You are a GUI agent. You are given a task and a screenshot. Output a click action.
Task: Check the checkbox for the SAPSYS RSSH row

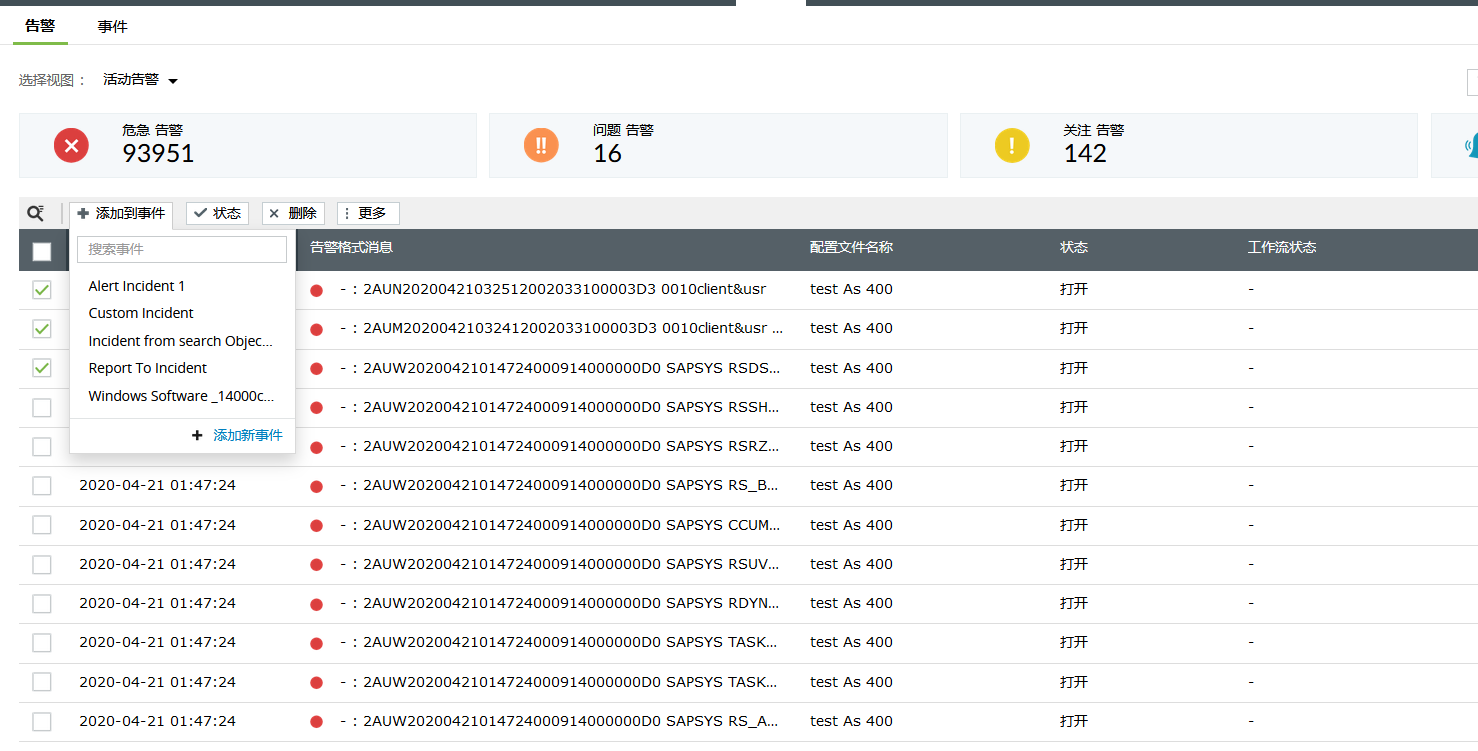(42, 407)
